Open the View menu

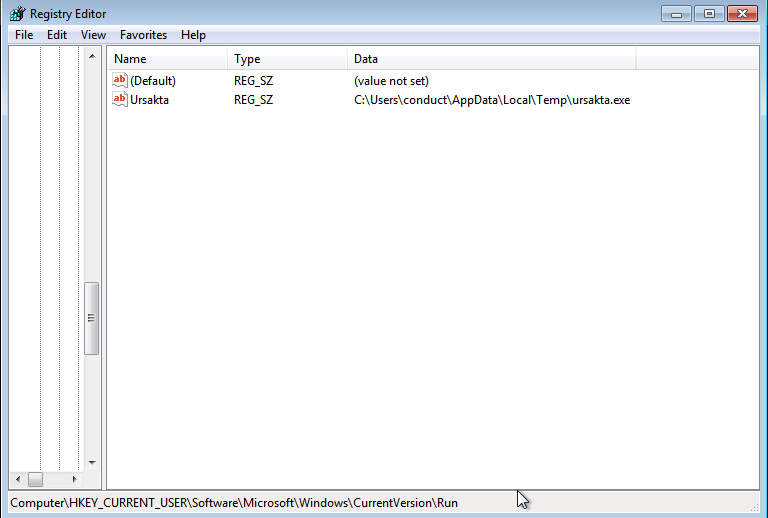click(93, 35)
